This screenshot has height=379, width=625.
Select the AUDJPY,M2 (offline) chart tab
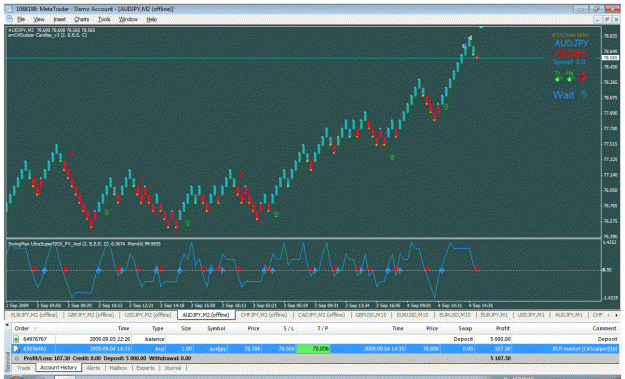(206, 315)
